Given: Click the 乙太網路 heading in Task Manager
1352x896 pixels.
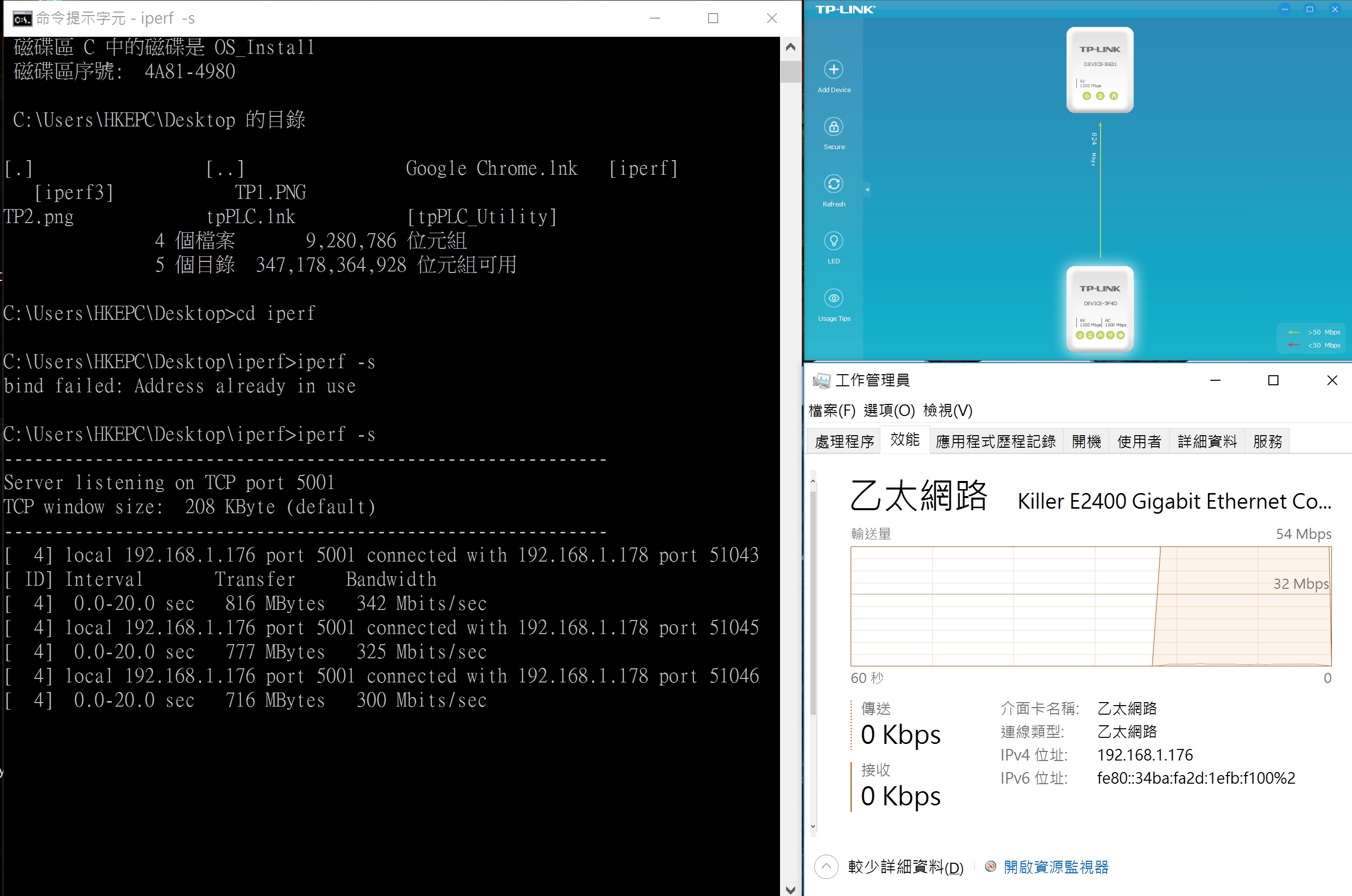Looking at the screenshot, I should pyautogui.click(x=919, y=495).
